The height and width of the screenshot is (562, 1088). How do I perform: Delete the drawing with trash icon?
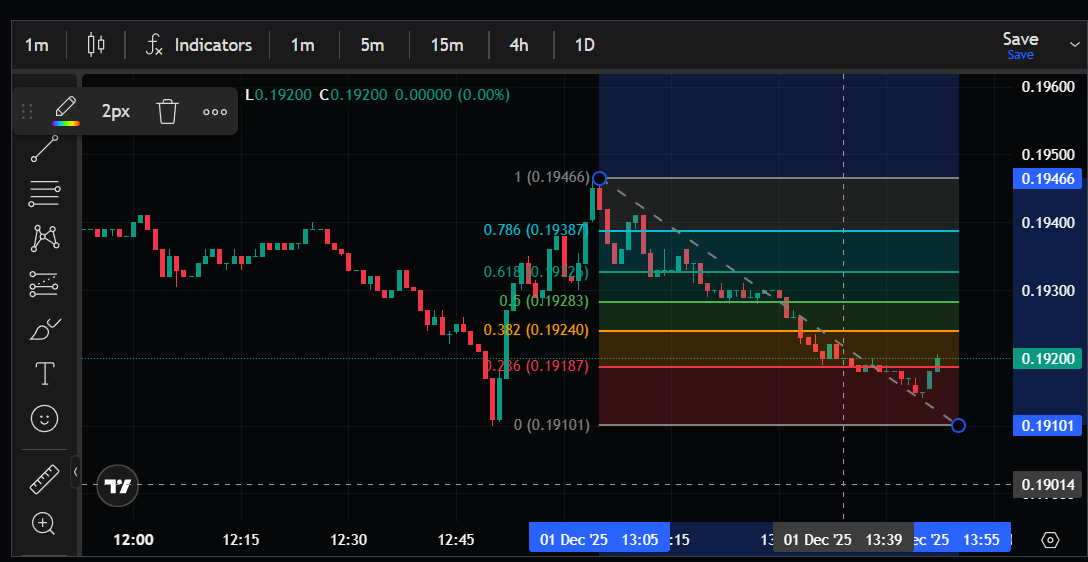click(x=167, y=111)
